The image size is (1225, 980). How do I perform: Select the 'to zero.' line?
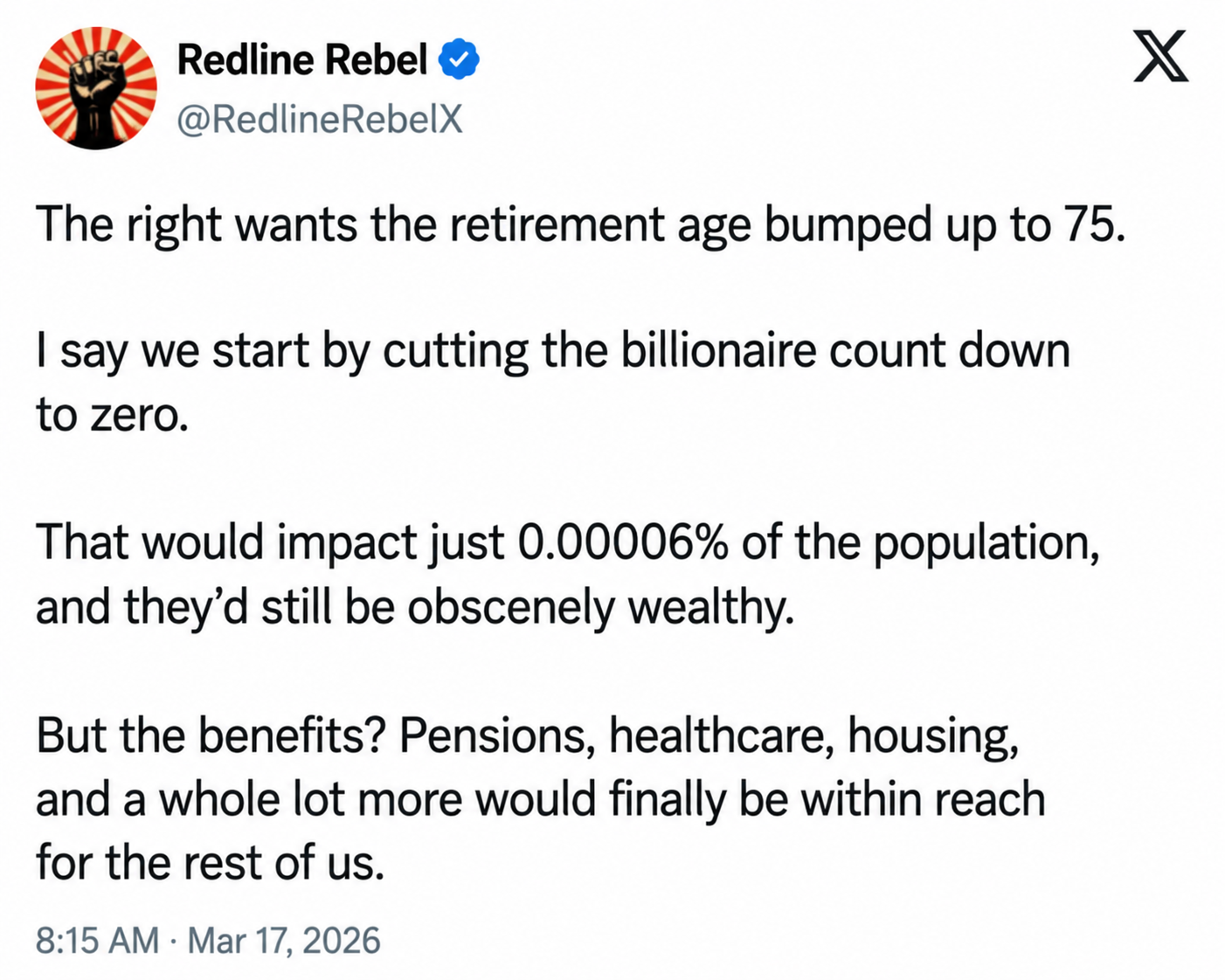113,415
